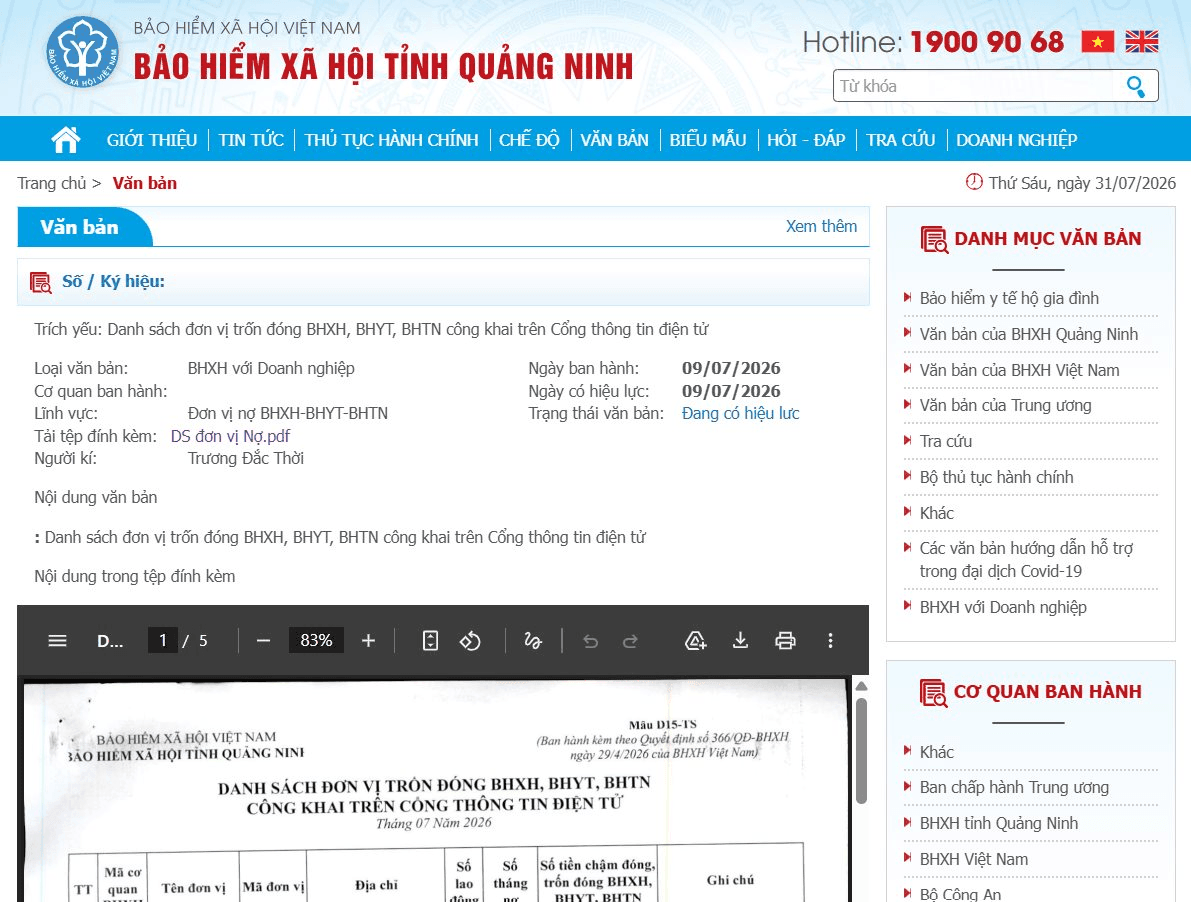Click the PDF scrollbar up arrow
This screenshot has height=902, width=1191.
click(861, 686)
